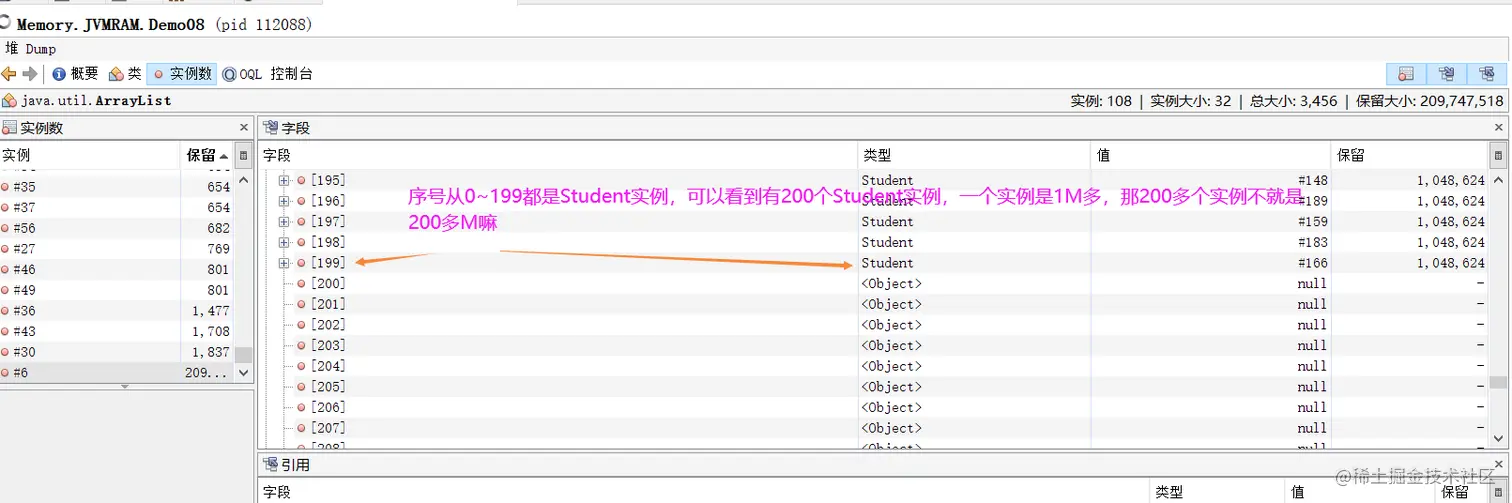Screen dimensions: 1512x503
Task: Sort instances by 保留 column
Action: [x=206, y=156]
